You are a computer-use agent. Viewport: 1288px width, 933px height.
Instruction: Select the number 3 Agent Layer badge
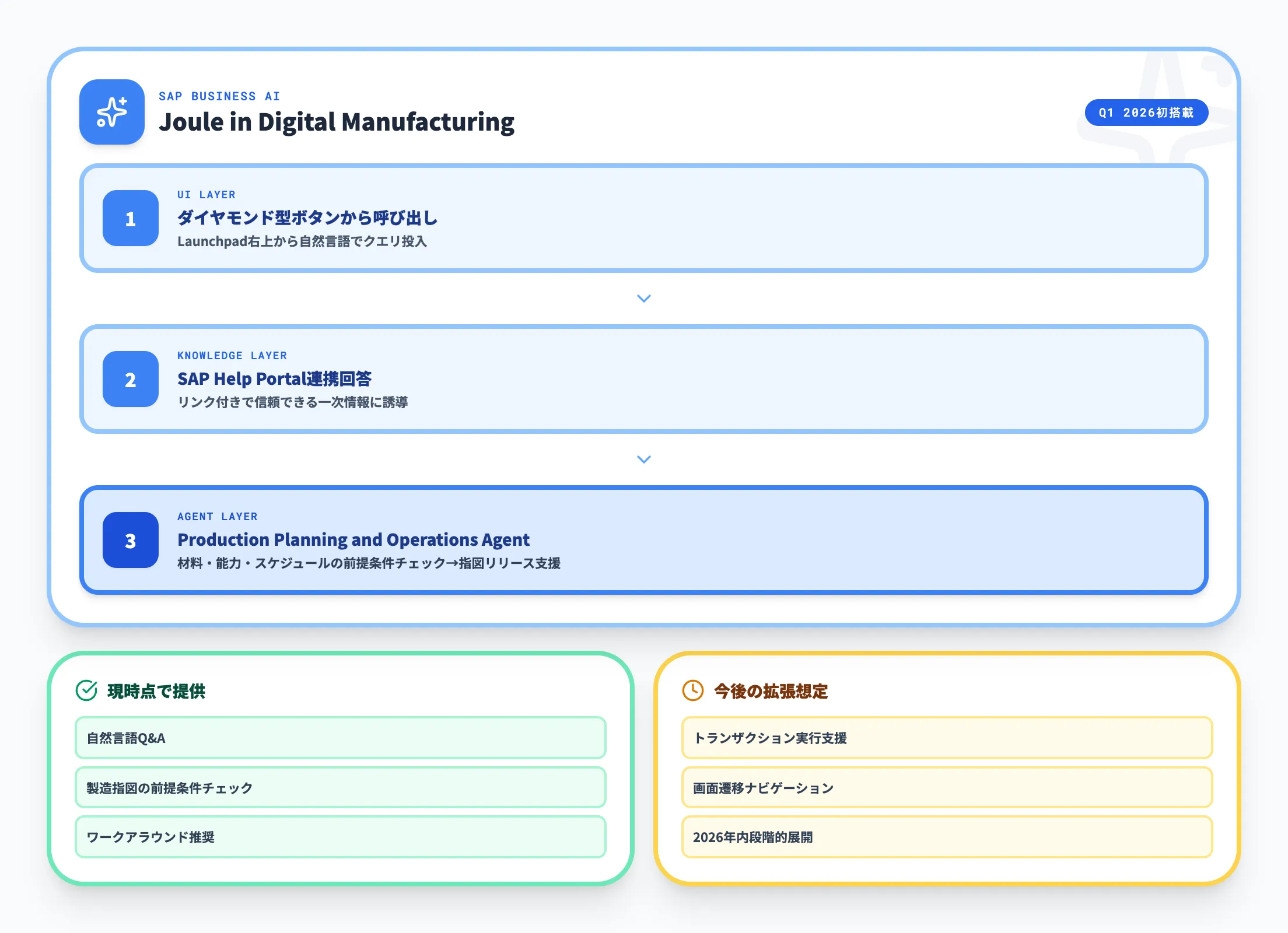(130, 541)
